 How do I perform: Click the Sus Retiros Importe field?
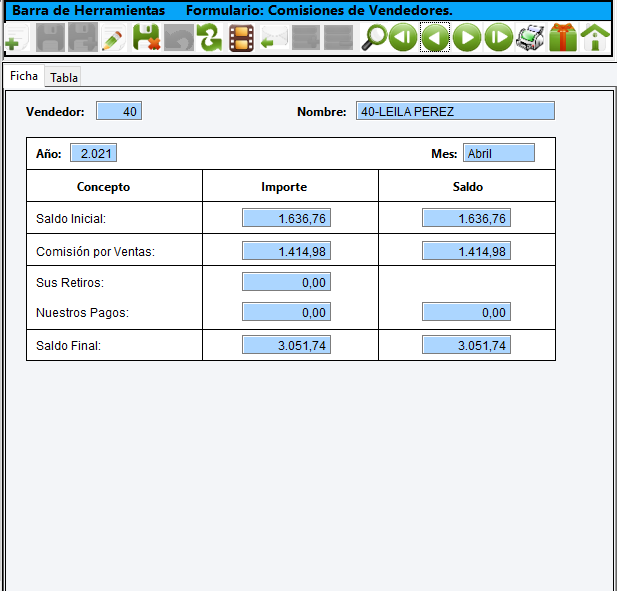[286, 282]
